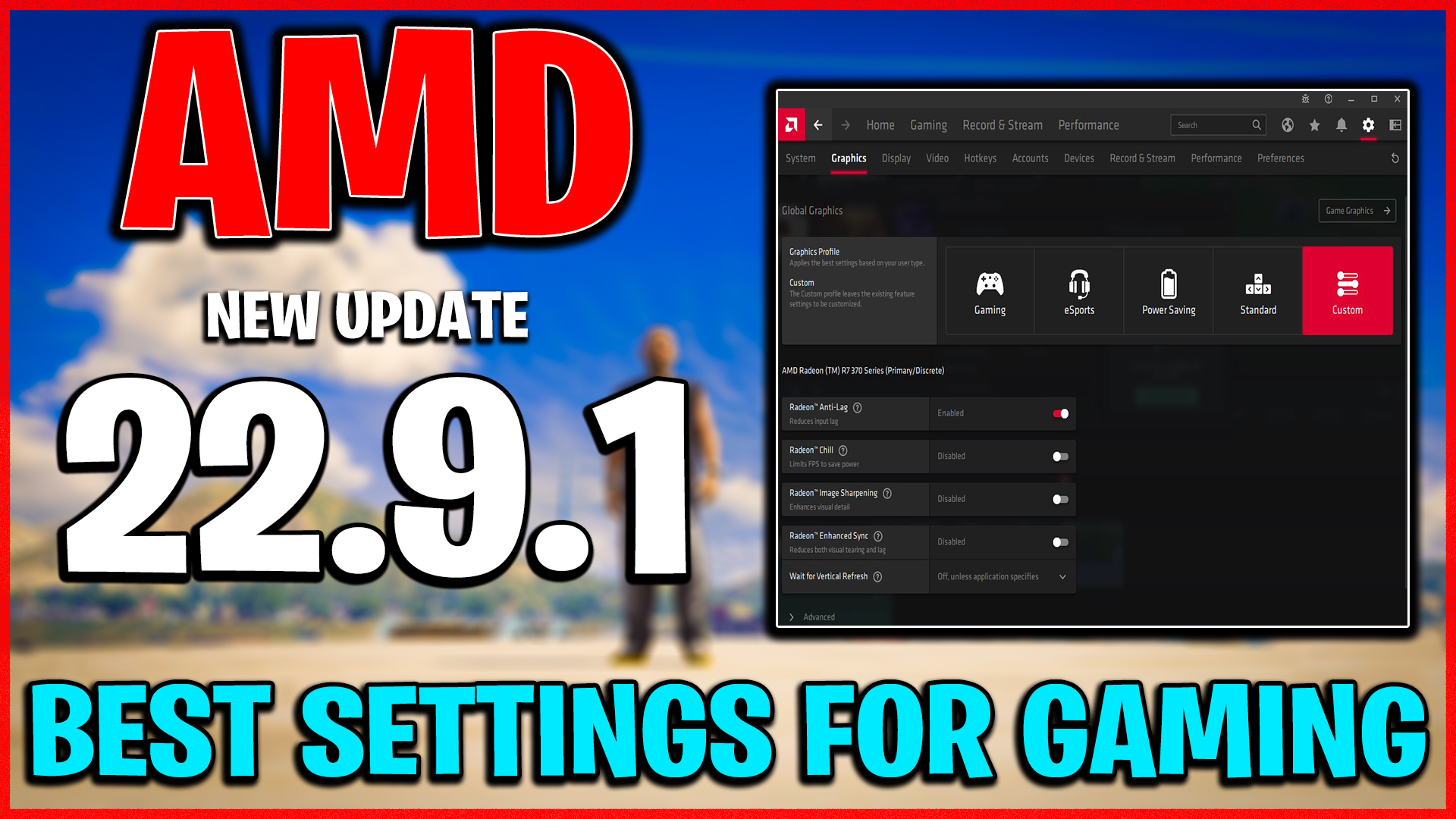Click the AMD Radeon forward arrow icon
The width and height of the screenshot is (1456, 819).
click(845, 125)
